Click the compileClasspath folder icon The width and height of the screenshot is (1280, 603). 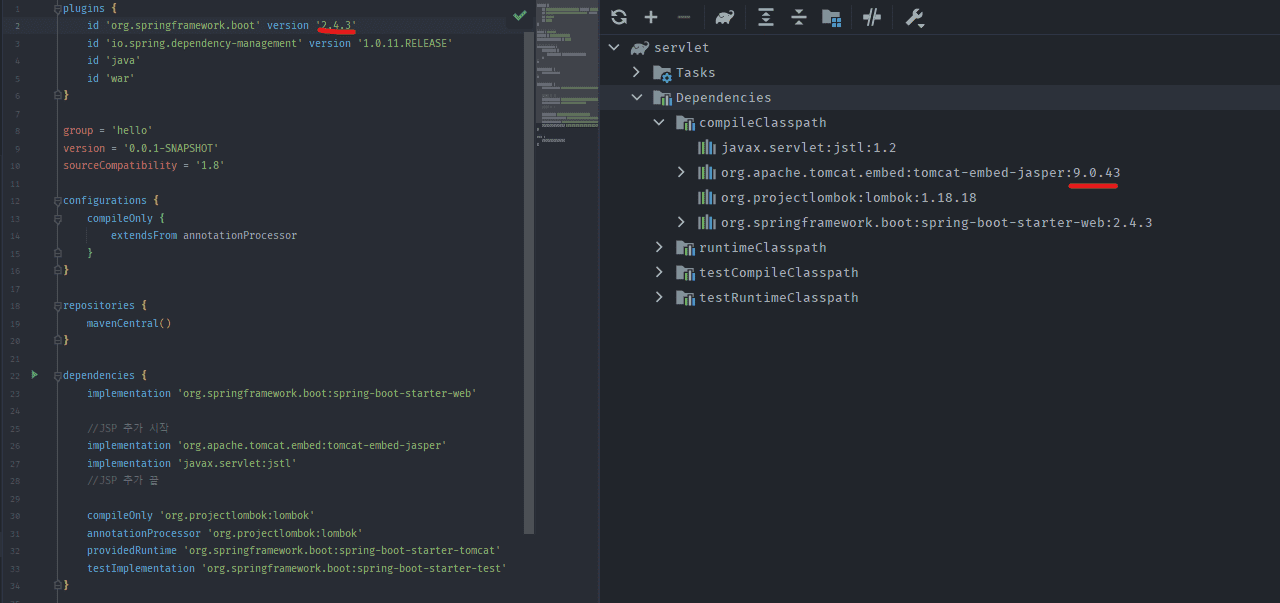click(x=685, y=123)
